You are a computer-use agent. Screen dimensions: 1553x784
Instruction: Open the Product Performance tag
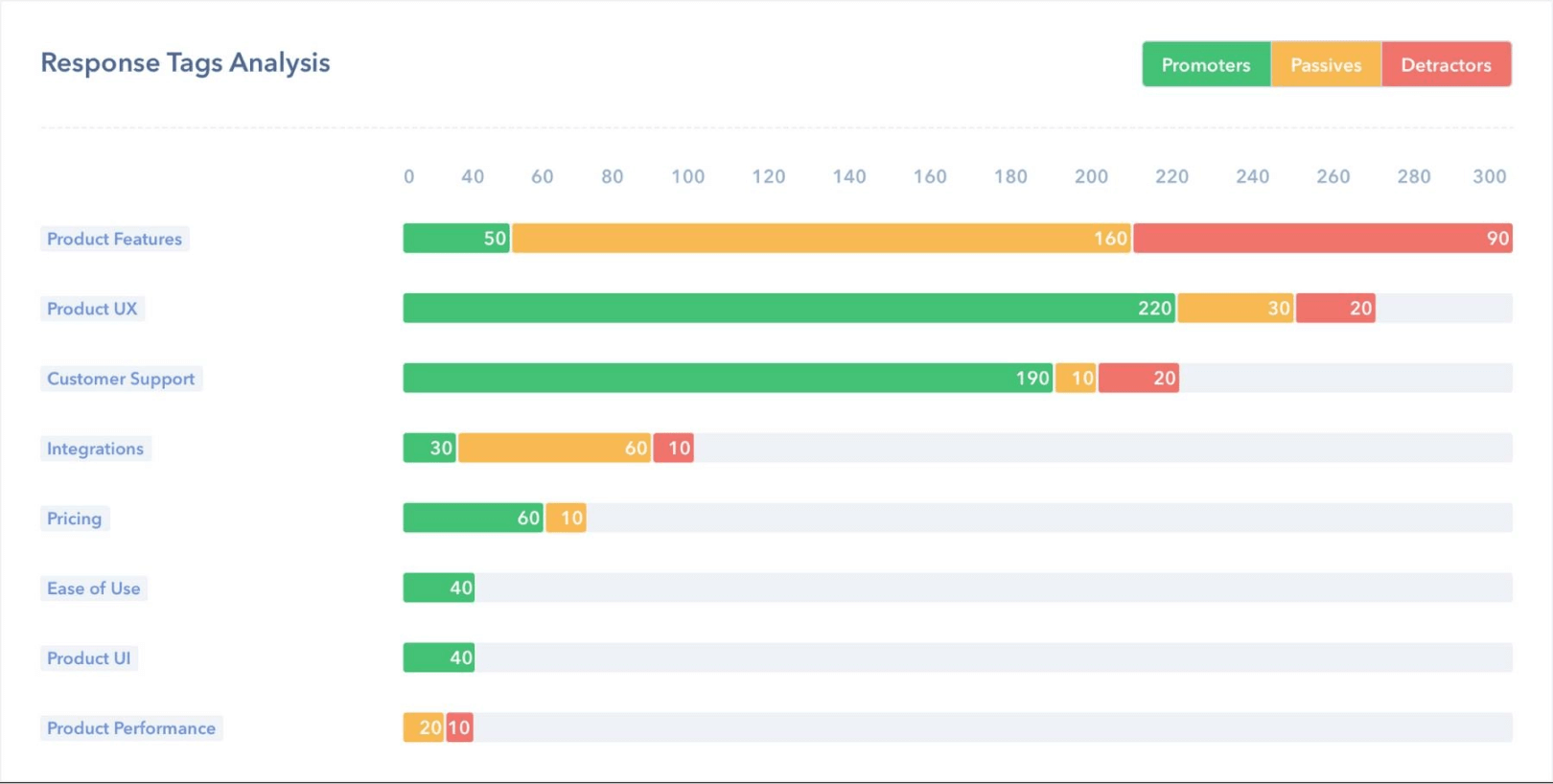tap(131, 728)
